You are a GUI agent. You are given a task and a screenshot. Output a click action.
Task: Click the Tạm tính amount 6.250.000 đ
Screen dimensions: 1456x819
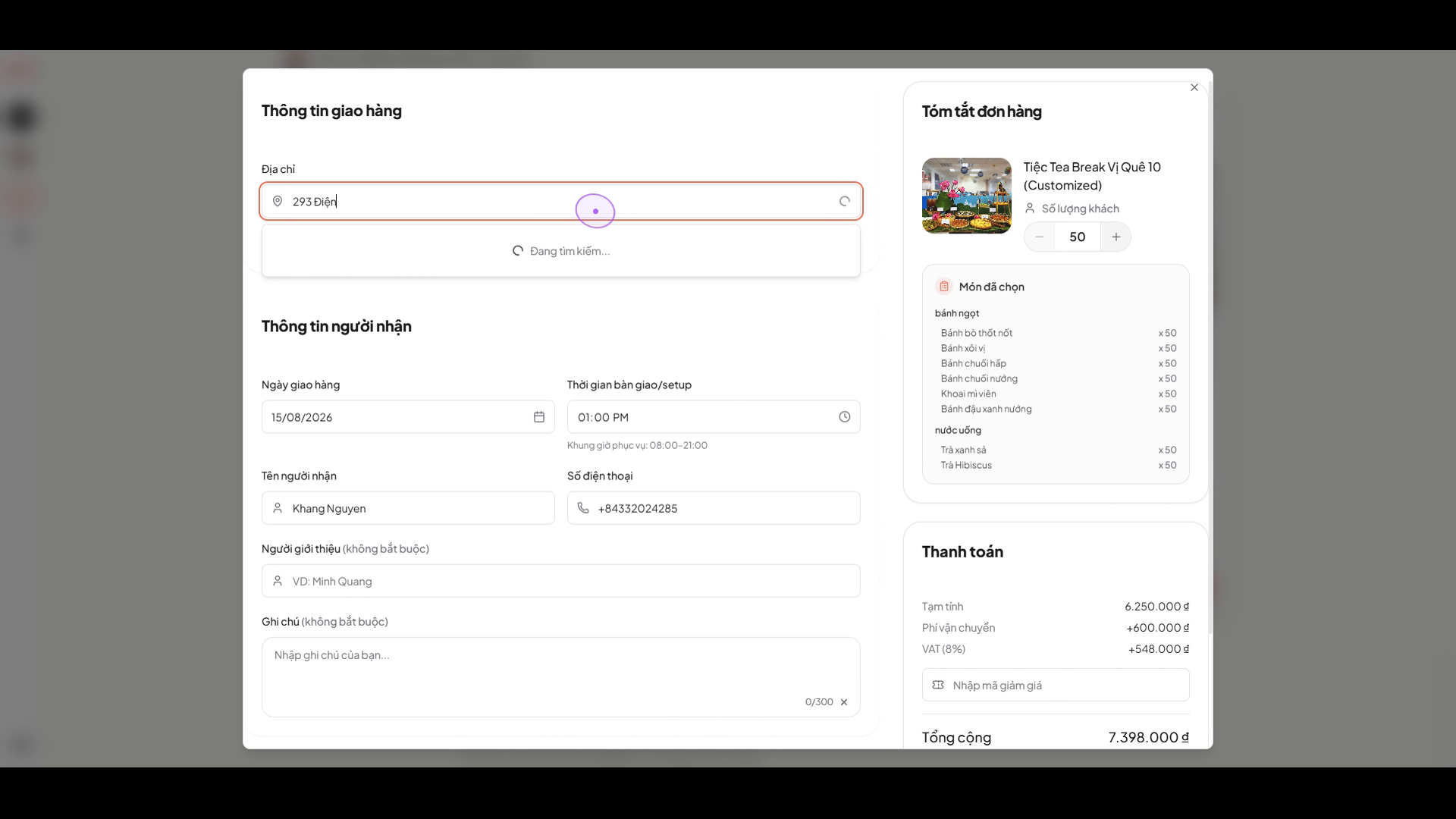click(x=1156, y=607)
